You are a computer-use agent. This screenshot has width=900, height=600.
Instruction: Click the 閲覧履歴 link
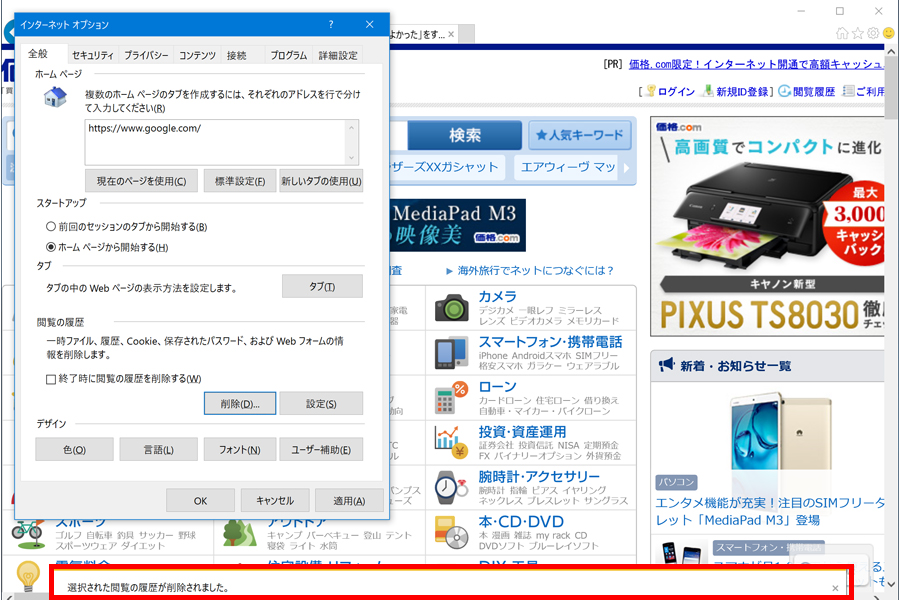[814, 91]
